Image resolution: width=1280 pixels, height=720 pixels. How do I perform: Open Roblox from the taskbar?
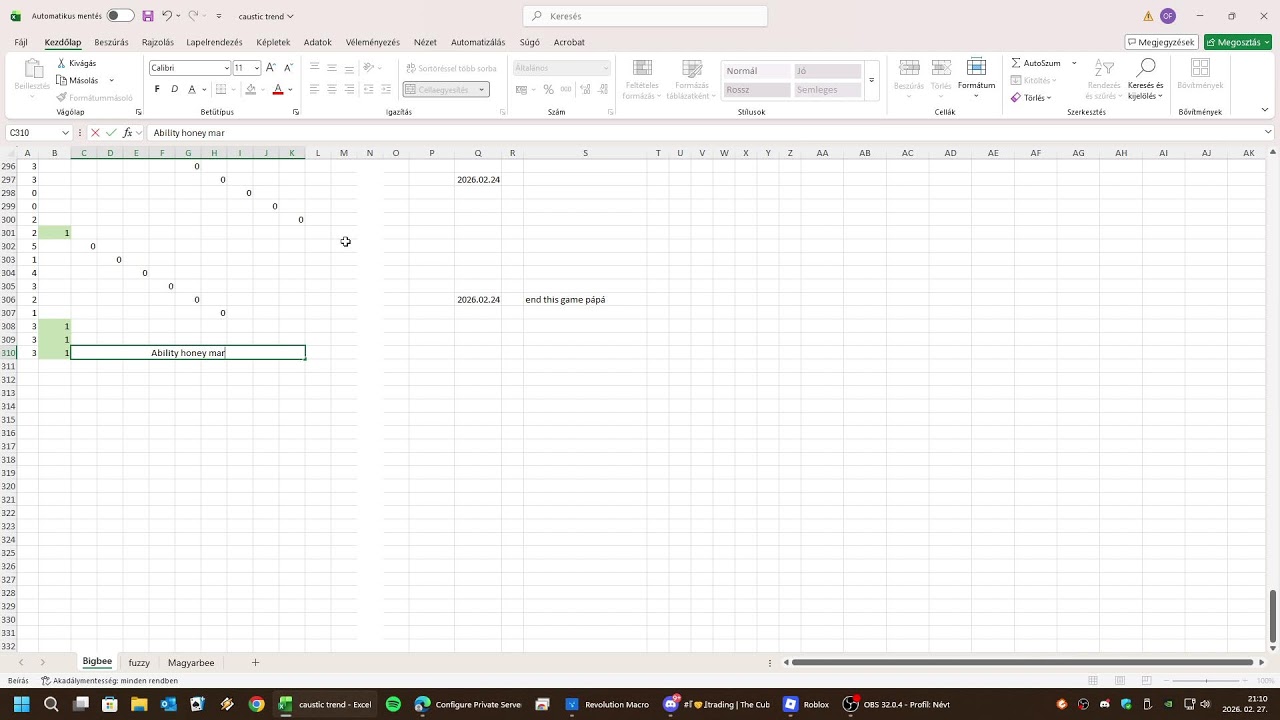click(807, 704)
